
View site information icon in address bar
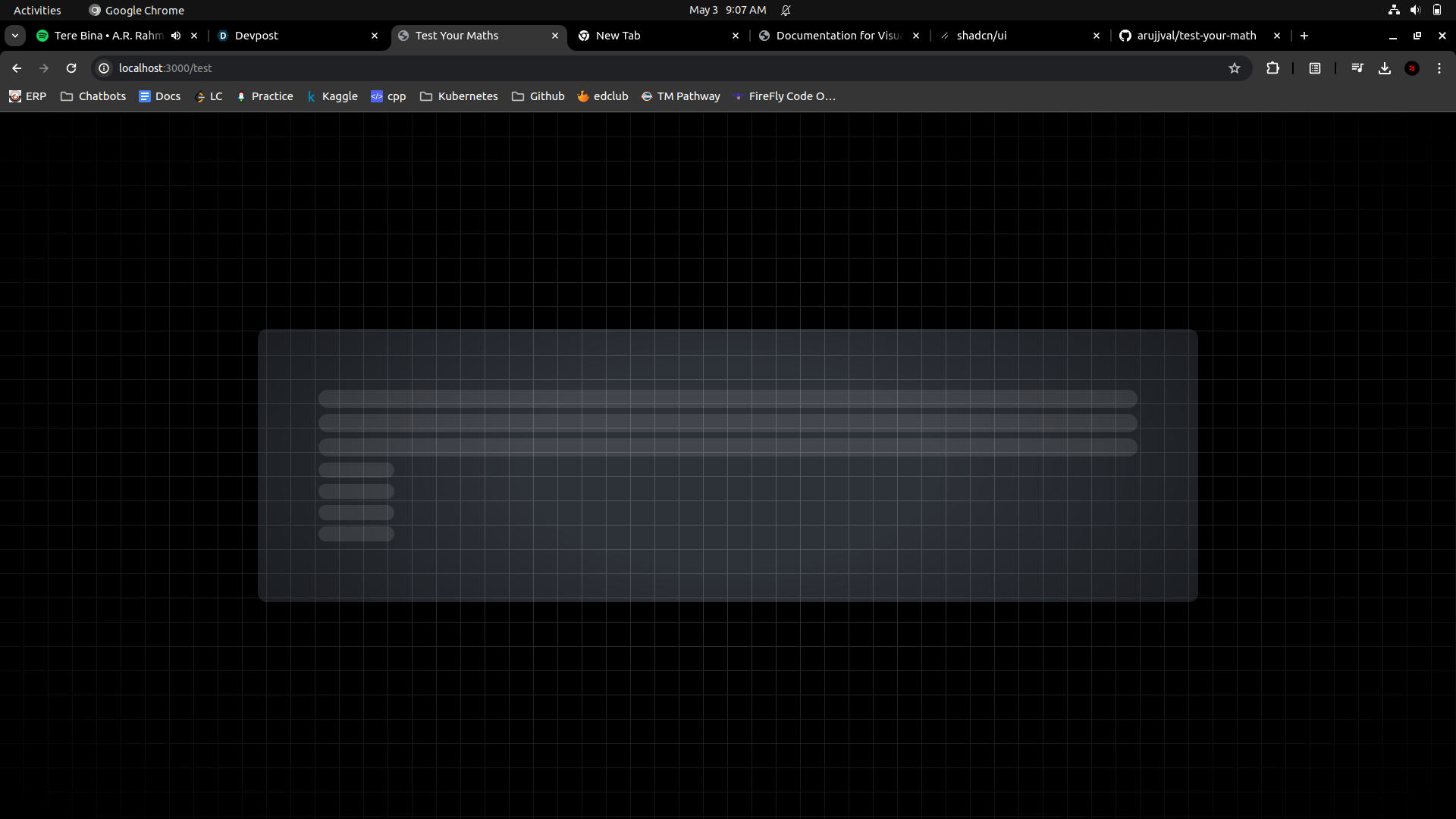[x=104, y=68]
